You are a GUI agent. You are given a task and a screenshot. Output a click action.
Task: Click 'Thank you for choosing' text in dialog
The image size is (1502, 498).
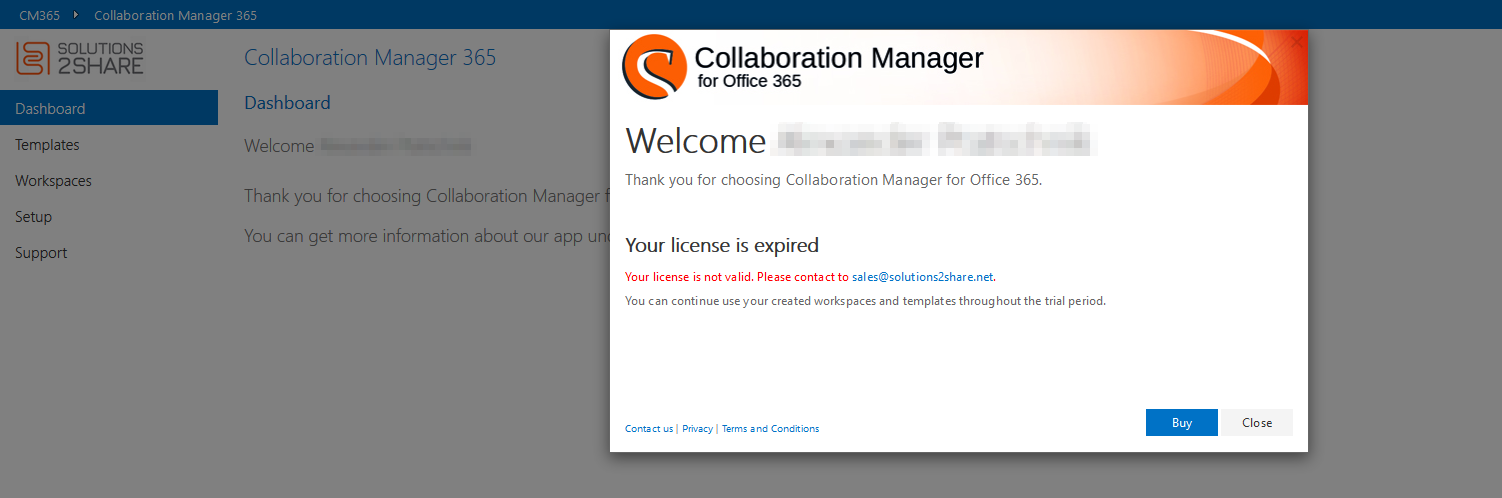click(x=834, y=180)
